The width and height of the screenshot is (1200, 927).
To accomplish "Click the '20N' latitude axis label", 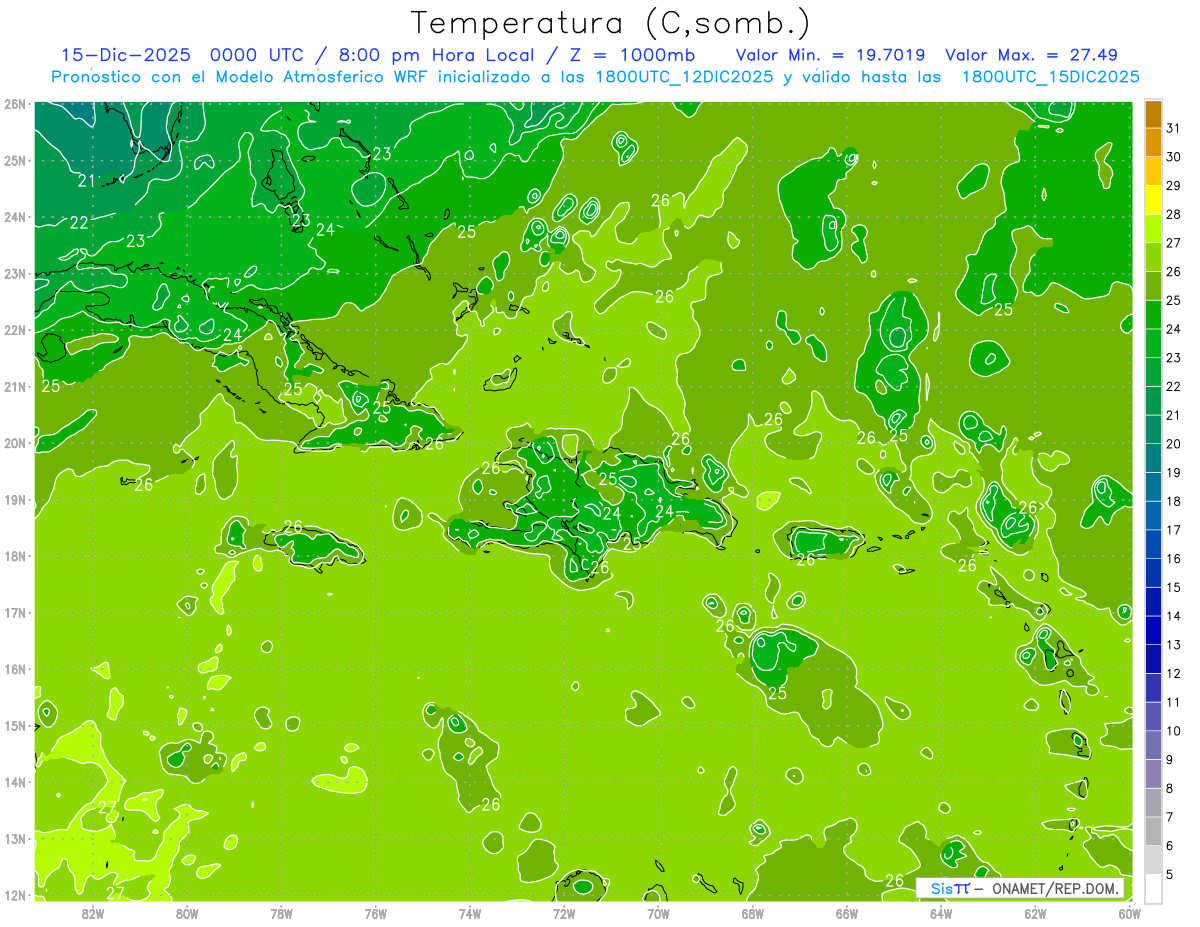I will pos(15,443).
